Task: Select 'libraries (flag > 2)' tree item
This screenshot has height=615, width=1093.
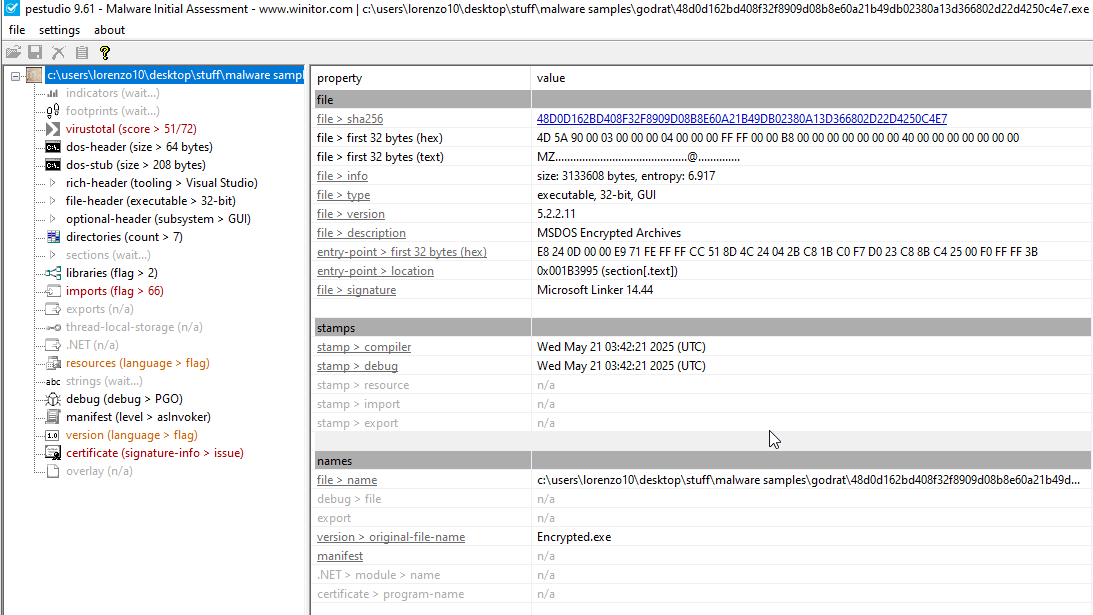Action: [x=112, y=273]
